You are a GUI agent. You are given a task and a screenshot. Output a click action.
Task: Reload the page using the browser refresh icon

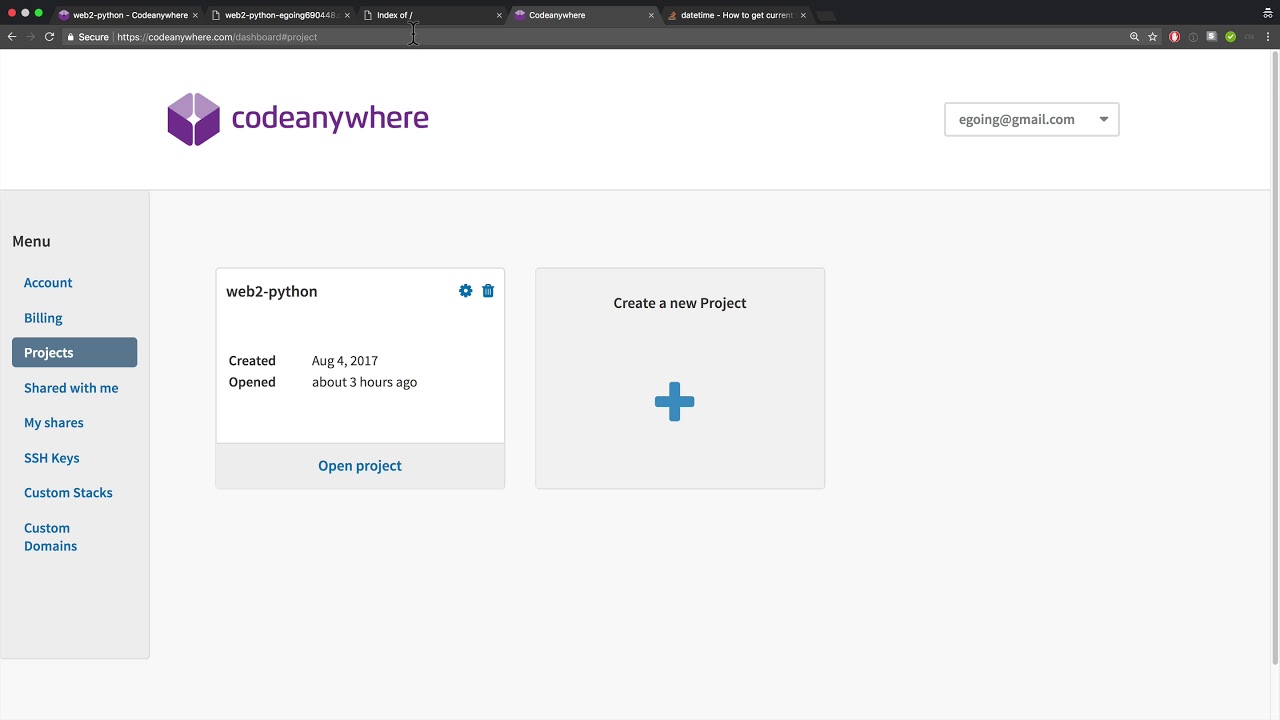[49, 37]
